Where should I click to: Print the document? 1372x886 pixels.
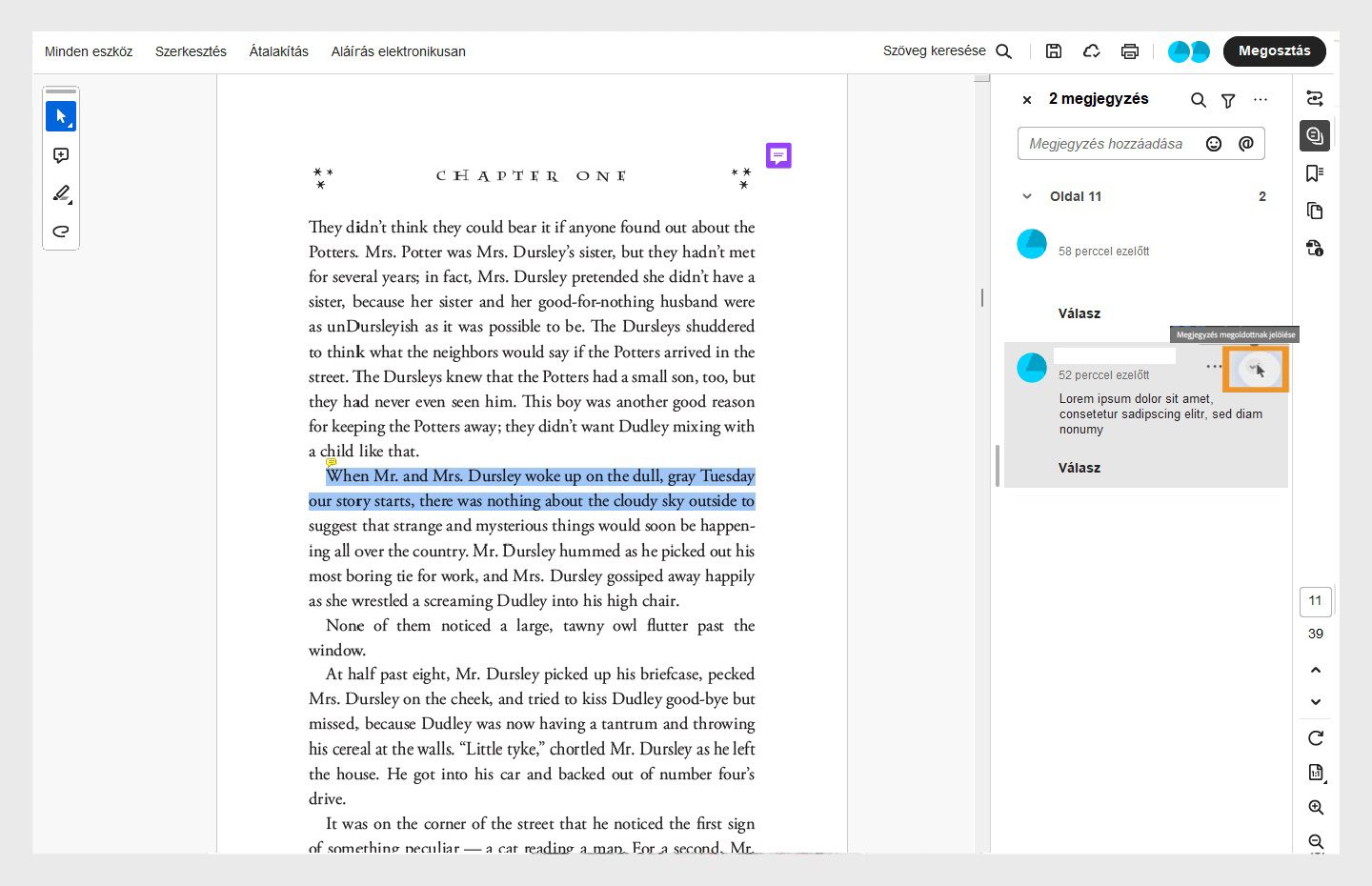[1130, 51]
